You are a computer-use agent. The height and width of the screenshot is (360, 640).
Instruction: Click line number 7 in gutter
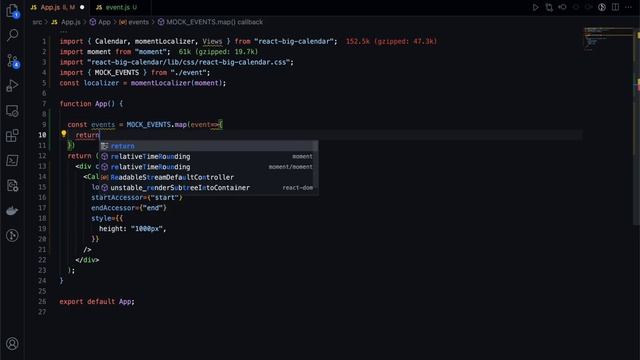point(44,104)
